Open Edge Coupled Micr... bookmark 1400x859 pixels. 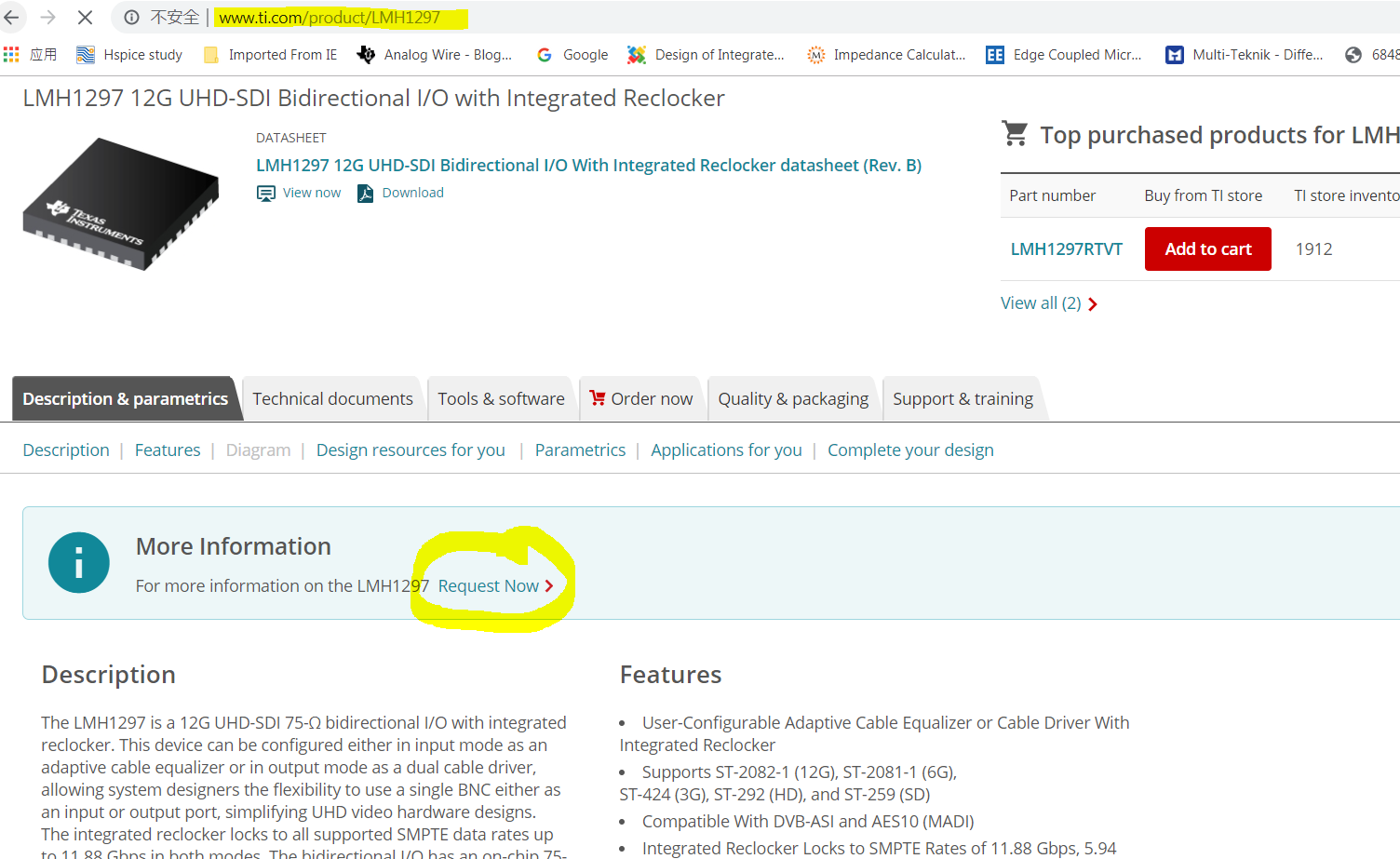click(x=1064, y=55)
